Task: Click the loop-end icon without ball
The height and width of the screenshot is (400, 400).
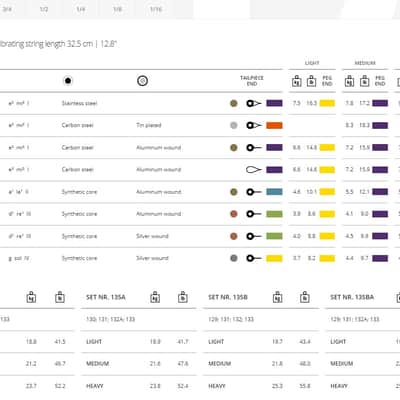Action: click(254, 170)
